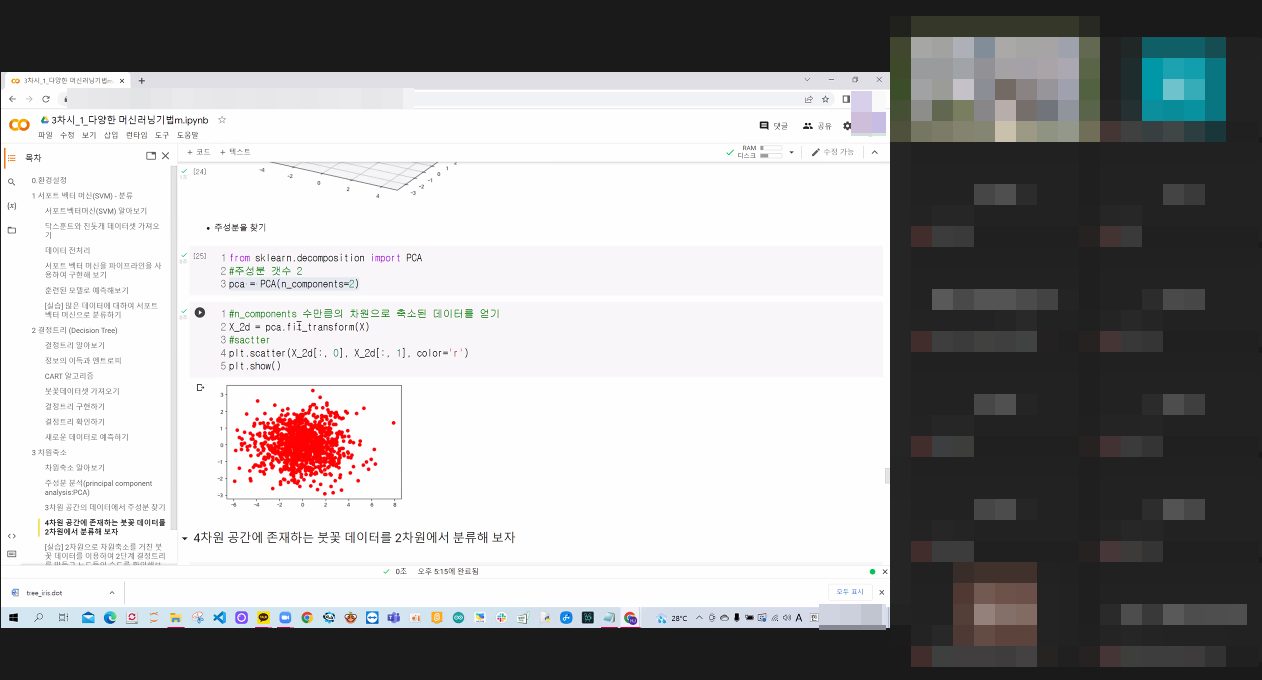Collapse the header with chevron up
Image resolution: width=1262 pixels, height=680 pixels.
click(x=874, y=152)
